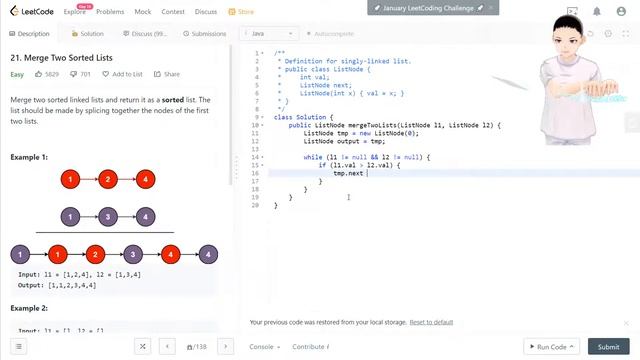640x360 pixels.
Task: Open the playground terminal icon
Action: (572, 11)
